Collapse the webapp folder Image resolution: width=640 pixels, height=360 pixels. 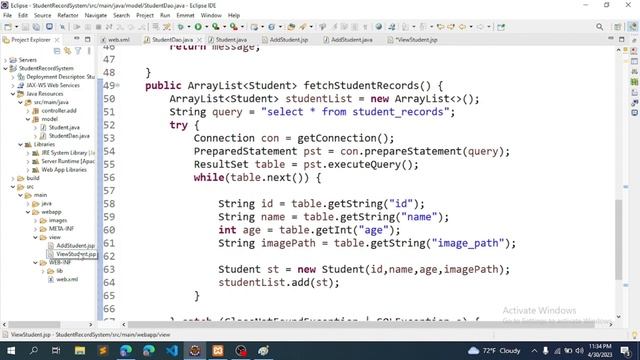[28, 212]
